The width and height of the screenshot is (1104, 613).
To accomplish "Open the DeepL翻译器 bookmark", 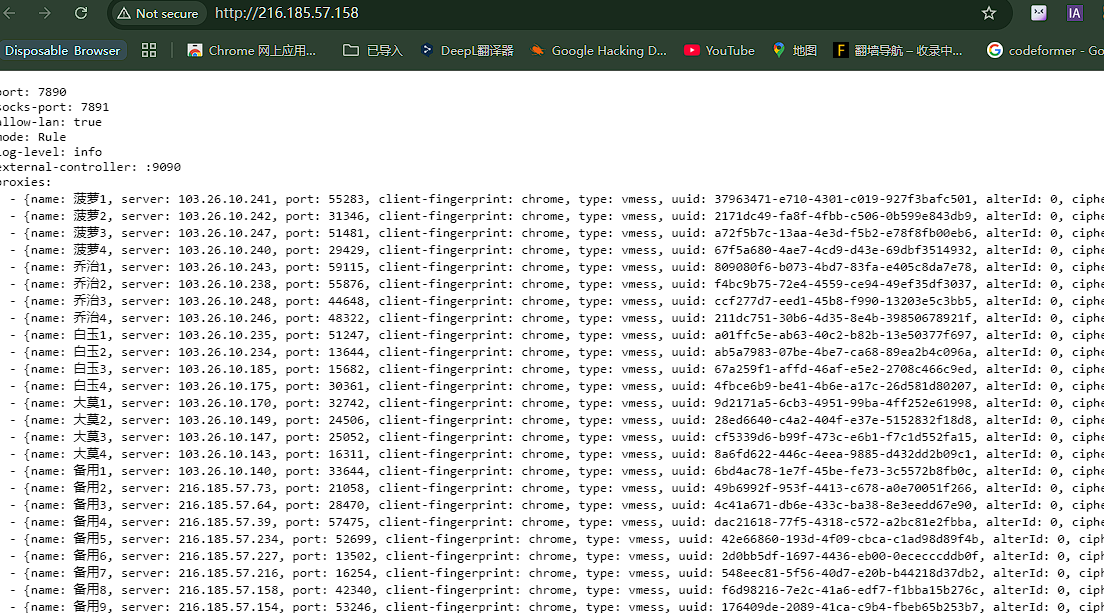I will (x=467, y=50).
